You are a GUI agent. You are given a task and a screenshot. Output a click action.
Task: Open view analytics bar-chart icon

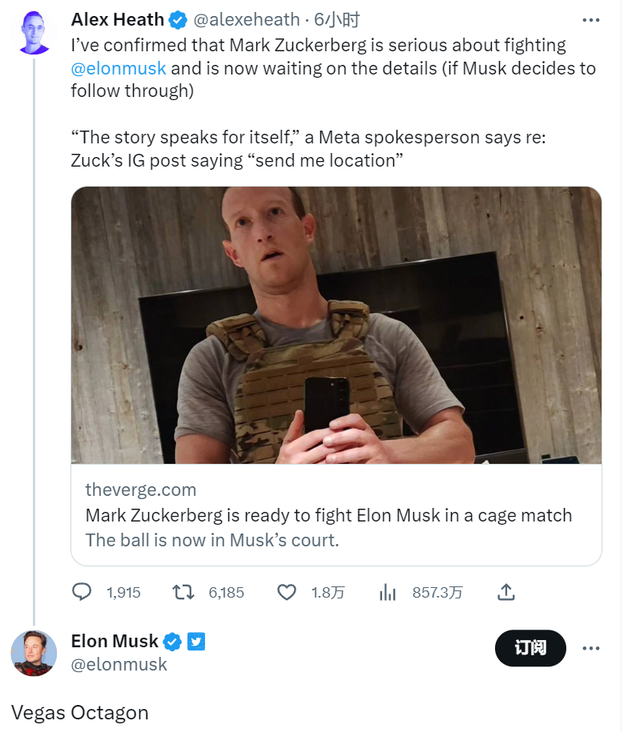[388, 592]
